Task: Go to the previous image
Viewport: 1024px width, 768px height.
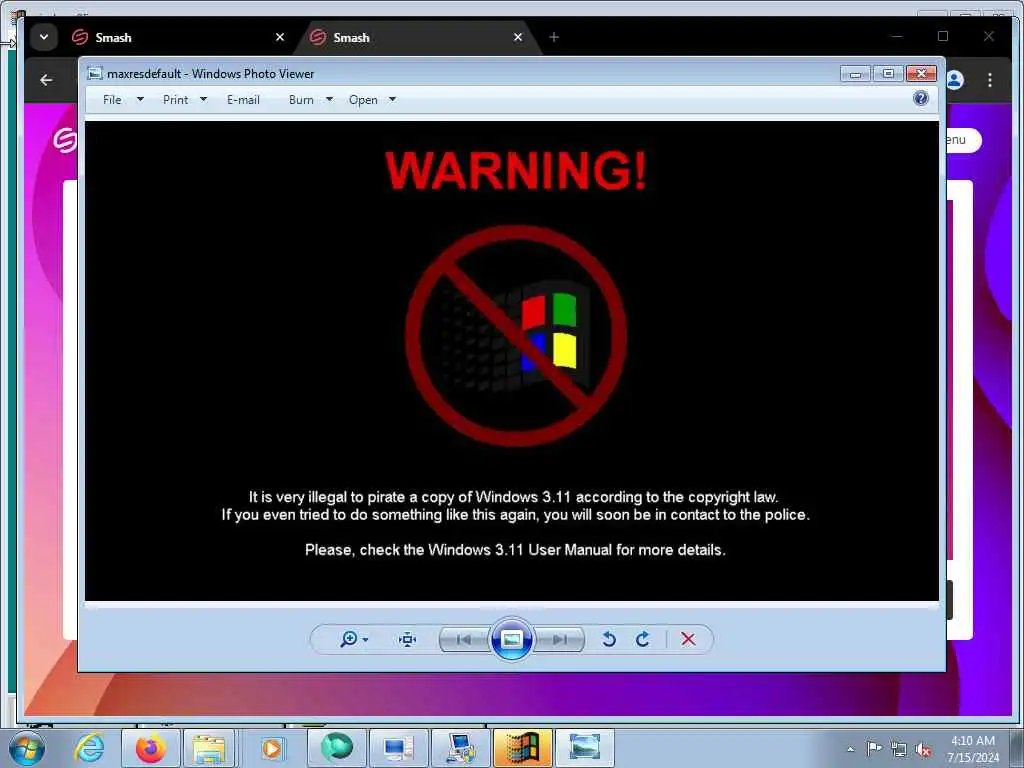Action: (x=464, y=639)
